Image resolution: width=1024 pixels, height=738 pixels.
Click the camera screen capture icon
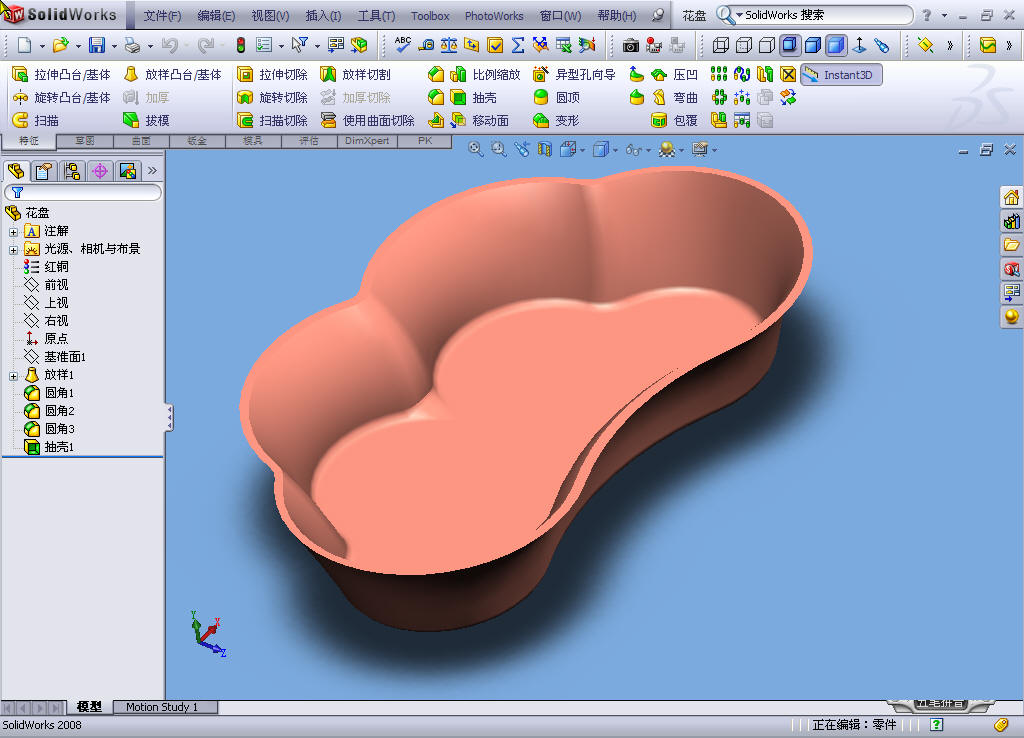click(630, 45)
